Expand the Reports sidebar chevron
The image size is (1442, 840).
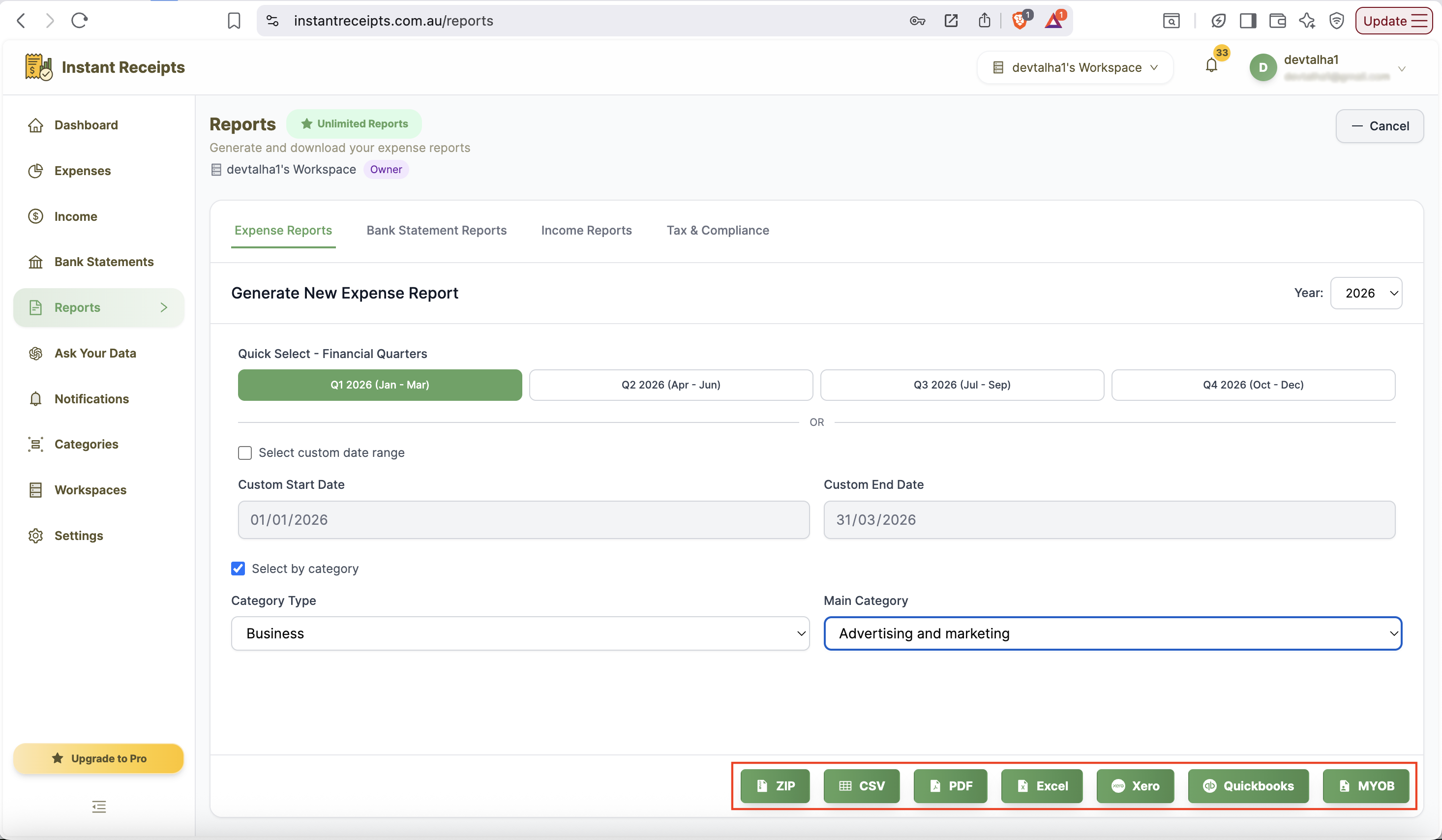tap(164, 307)
